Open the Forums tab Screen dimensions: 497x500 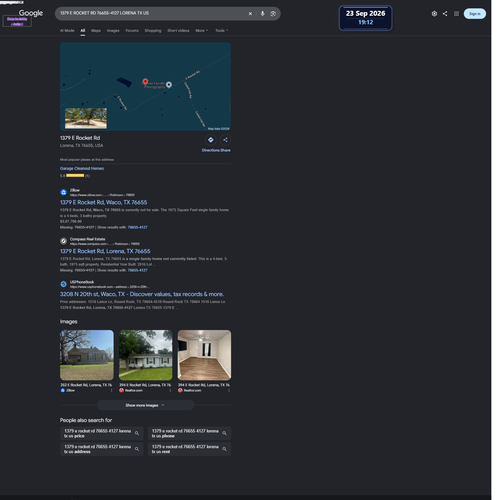(132, 30)
